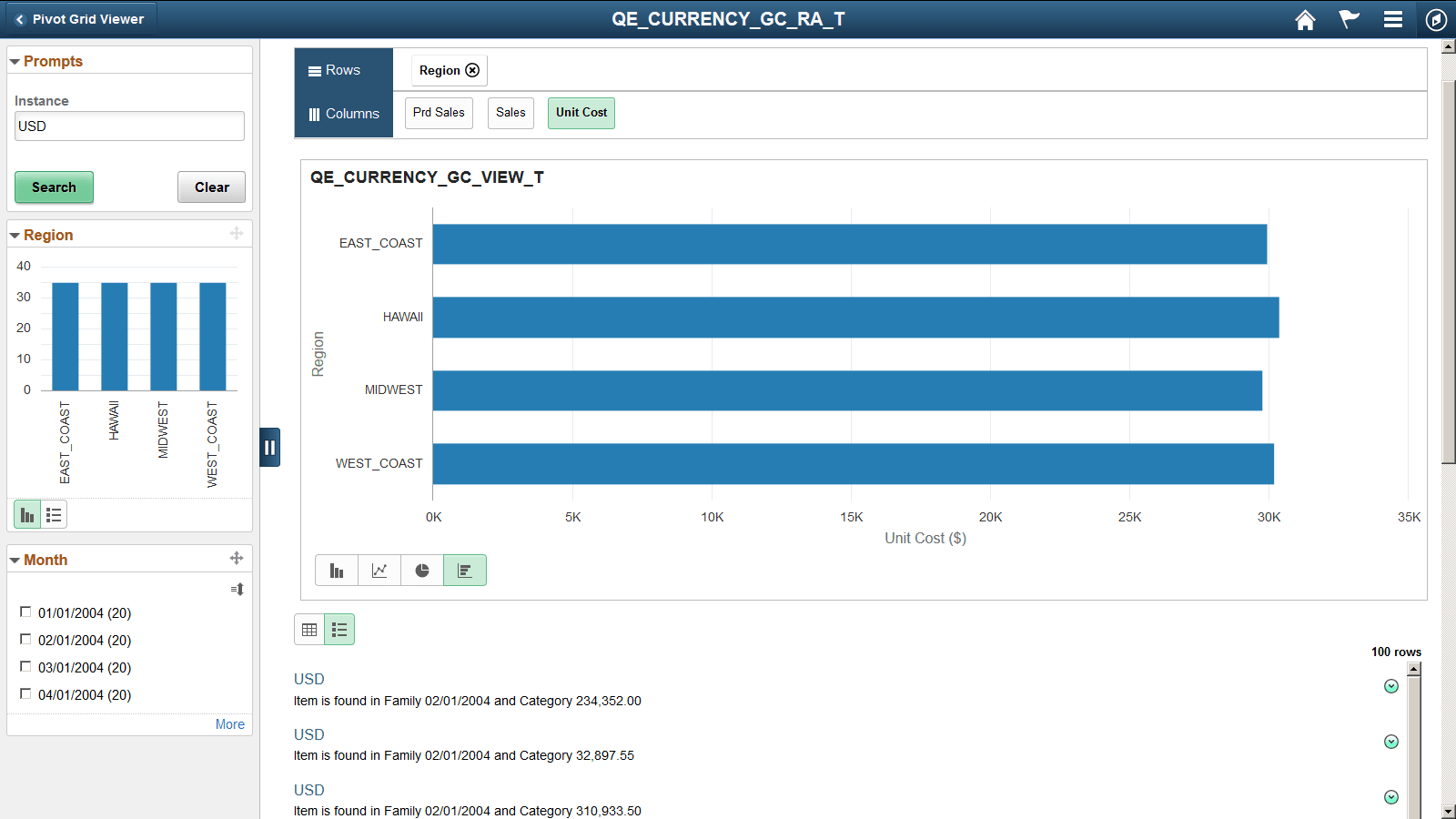
Task: Open More in the Month facet
Action: click(x=229, y=723)
